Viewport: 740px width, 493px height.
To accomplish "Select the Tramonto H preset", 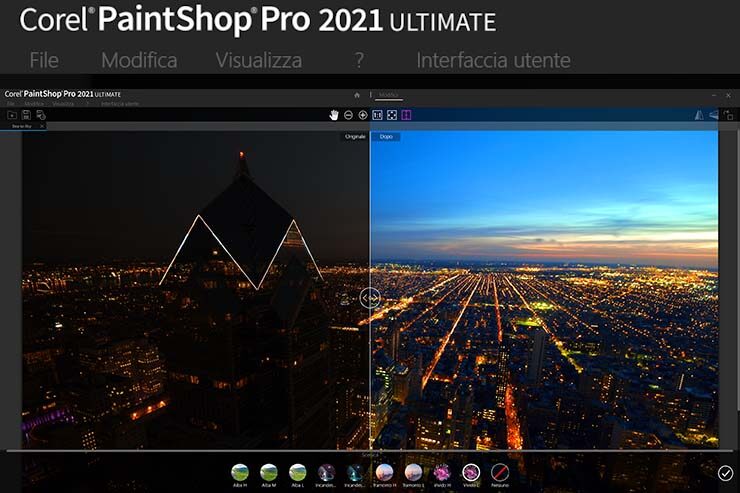I will coord(384,471).
